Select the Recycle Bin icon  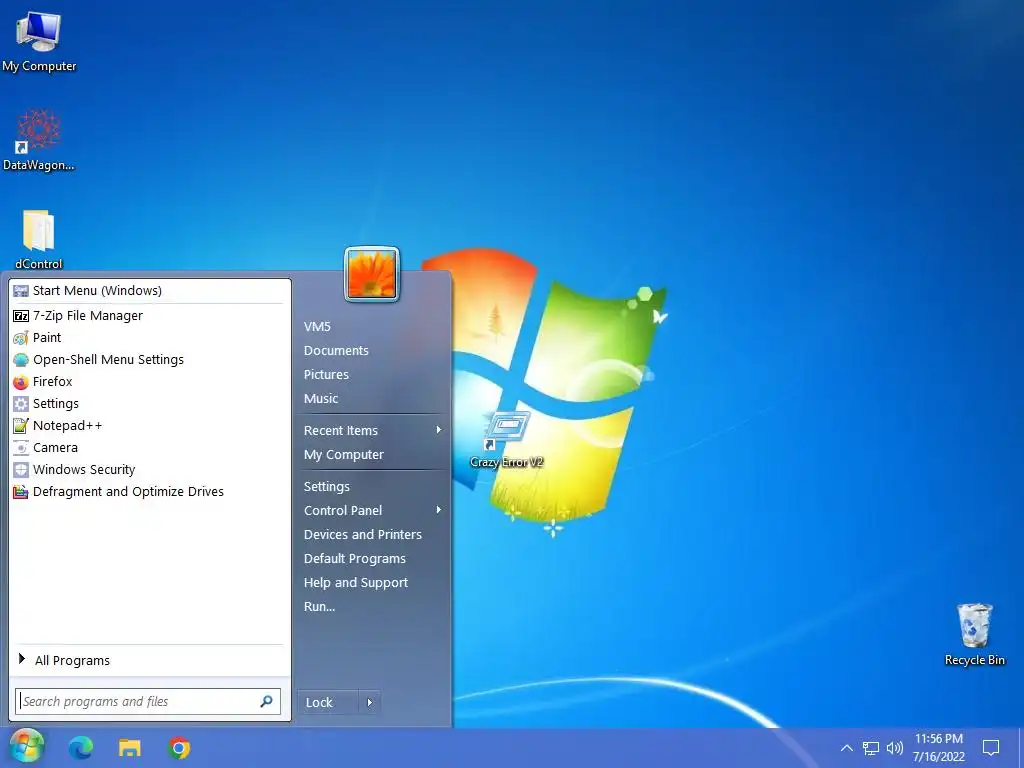(x=974, y=635)
